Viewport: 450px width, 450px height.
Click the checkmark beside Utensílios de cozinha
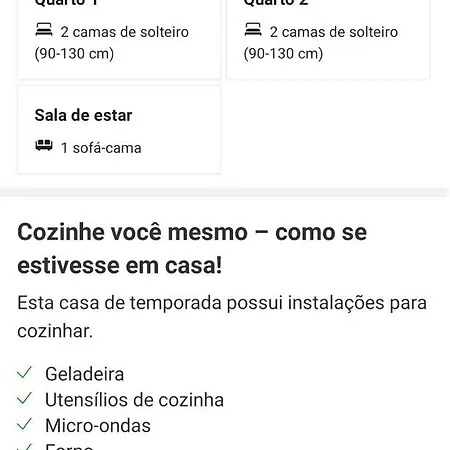(x=24, y=398)
